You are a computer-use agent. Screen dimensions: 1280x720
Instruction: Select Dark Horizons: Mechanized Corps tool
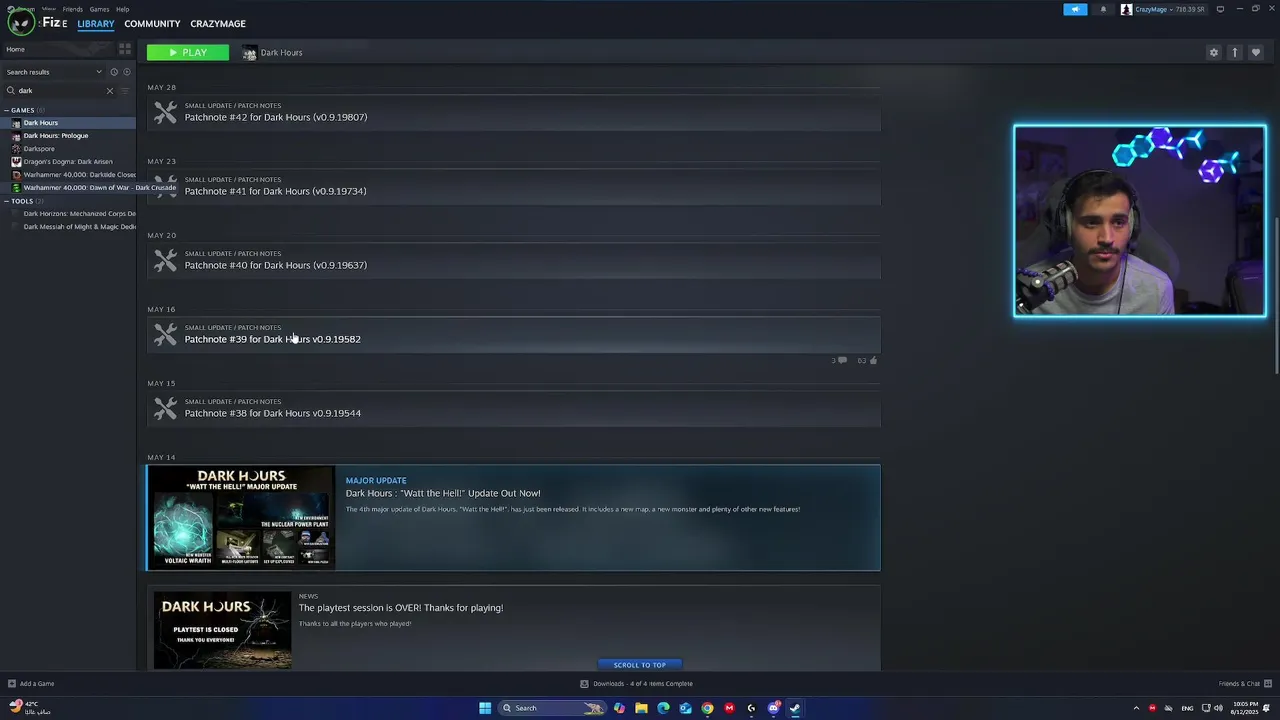tap(68, 214)
